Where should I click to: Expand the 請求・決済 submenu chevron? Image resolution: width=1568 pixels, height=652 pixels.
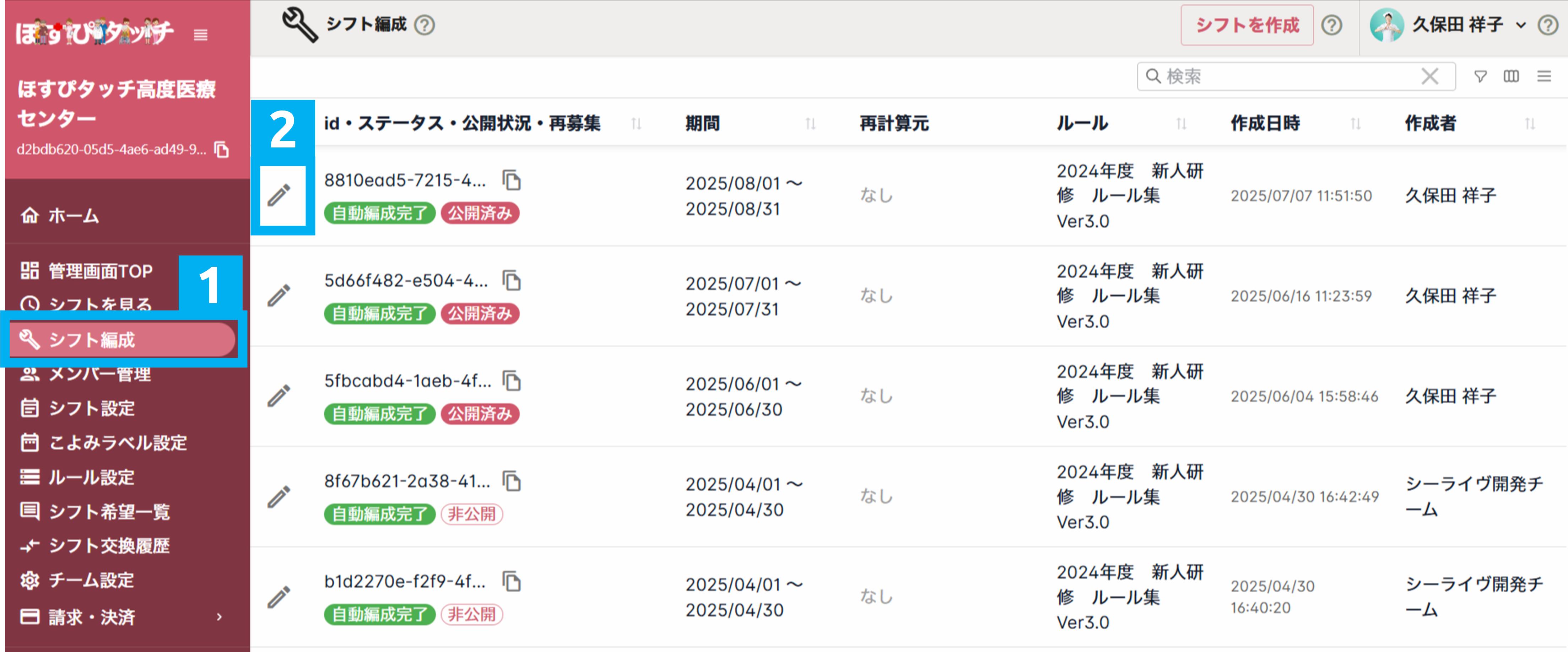219,617
